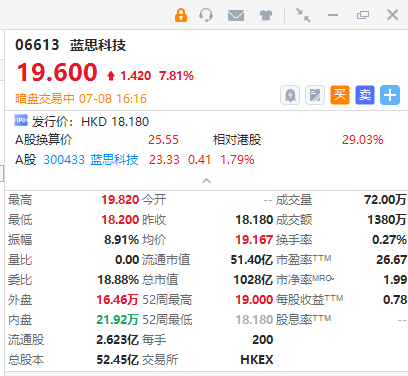Open the stock notes icon
This screenshot has width=408, height=376.
pyautogui.click(x=315, y=95)
